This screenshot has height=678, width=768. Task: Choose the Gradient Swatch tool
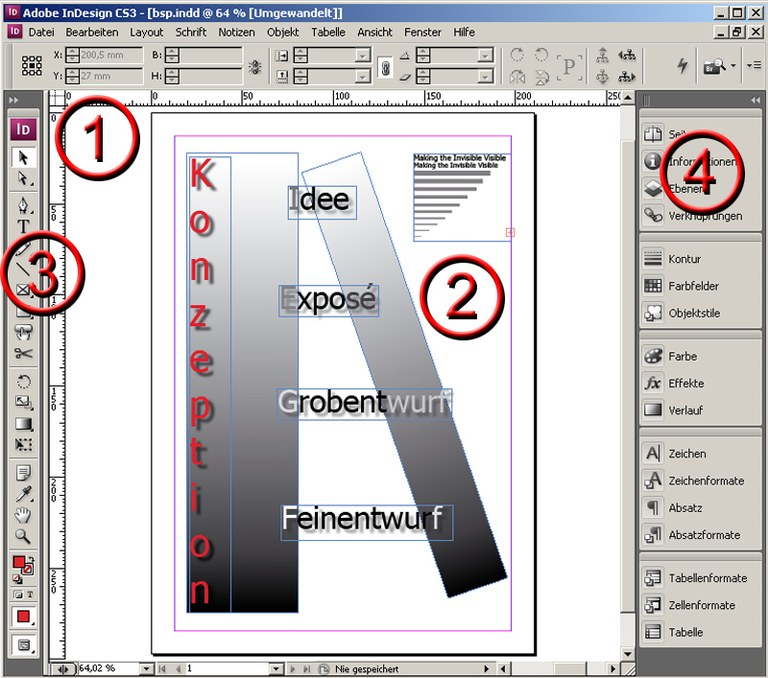23,423
